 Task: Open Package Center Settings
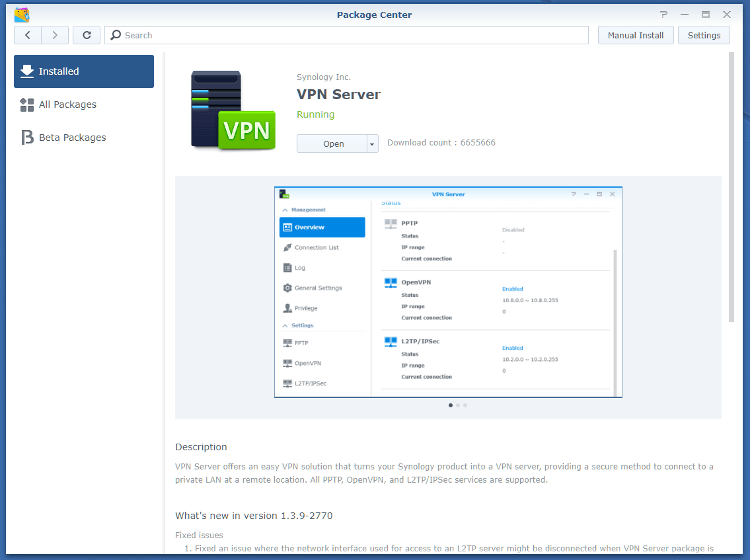click(704, 35)
